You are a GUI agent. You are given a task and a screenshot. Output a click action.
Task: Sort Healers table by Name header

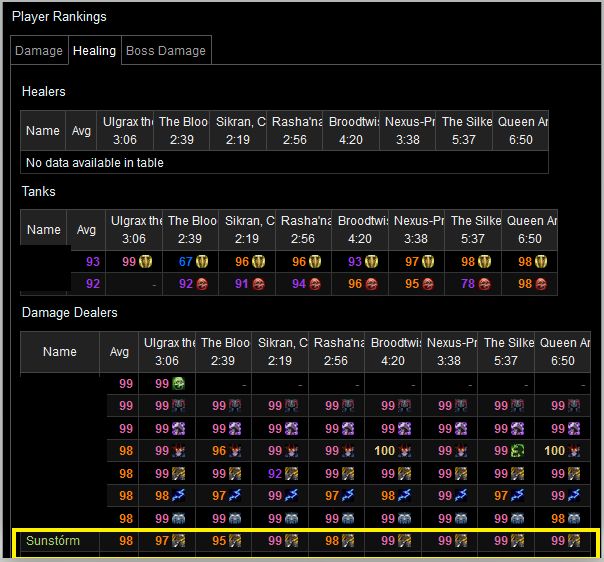click(x=43, y=131)
